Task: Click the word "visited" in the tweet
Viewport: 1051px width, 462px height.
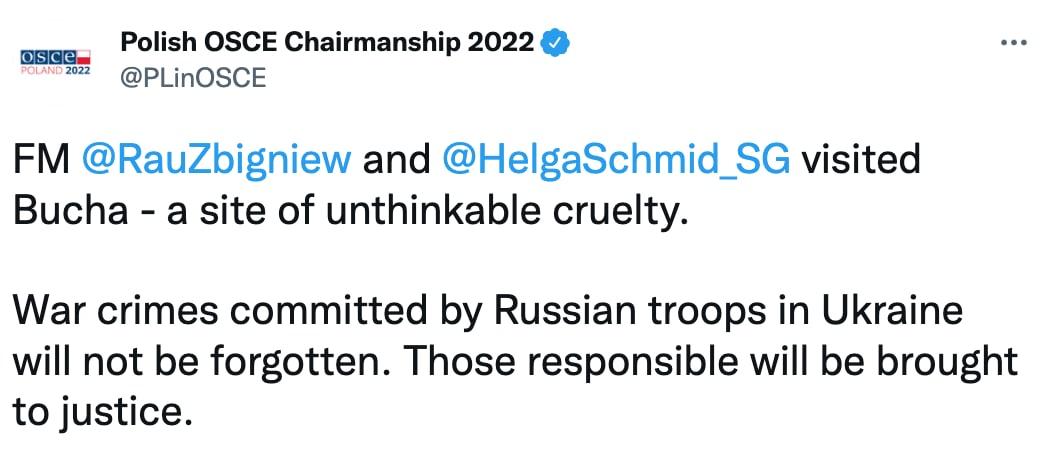Action: click(862, 161)
